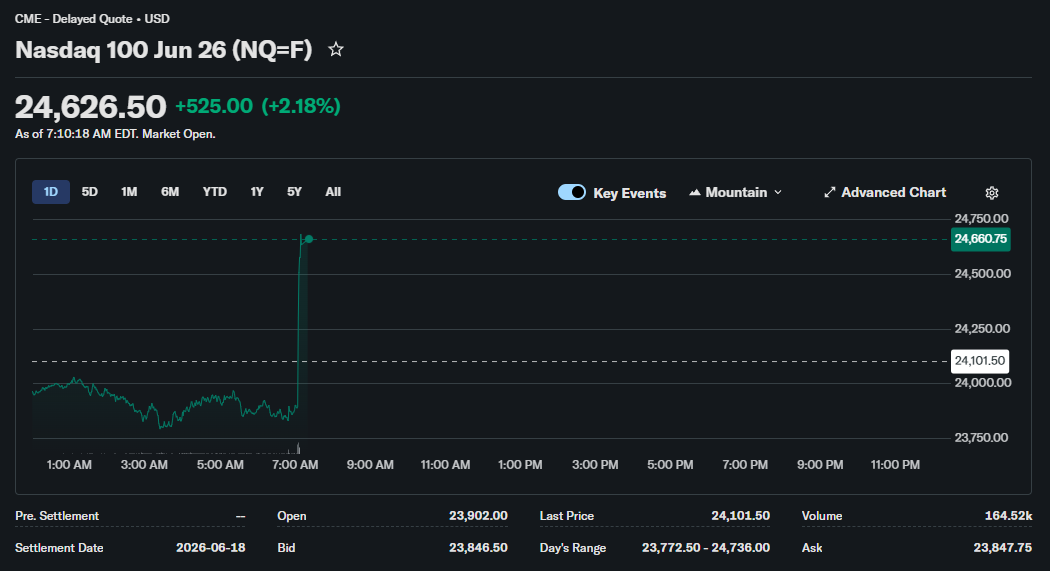Click the main price 24,626.50
This screenshot has width=1050, height=571.
point(90,107)
